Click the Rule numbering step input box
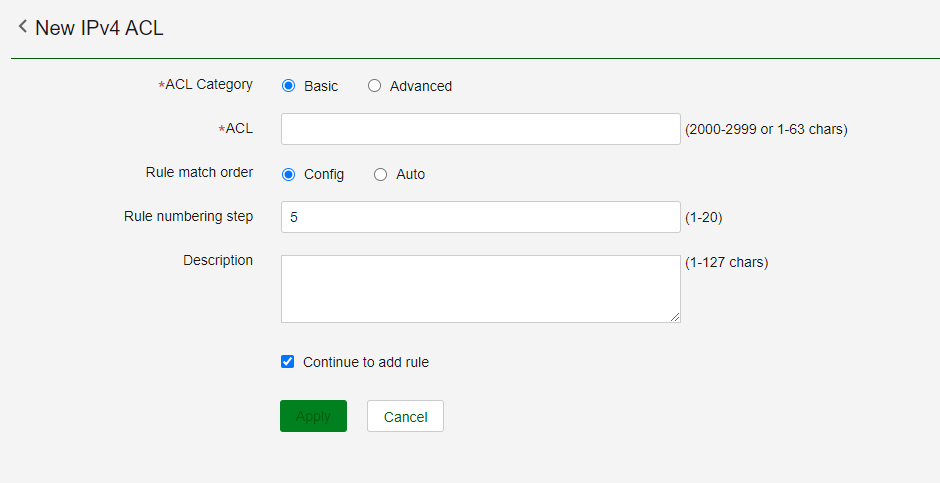This screenshot has width=940, height=483. tap(480, 217)
